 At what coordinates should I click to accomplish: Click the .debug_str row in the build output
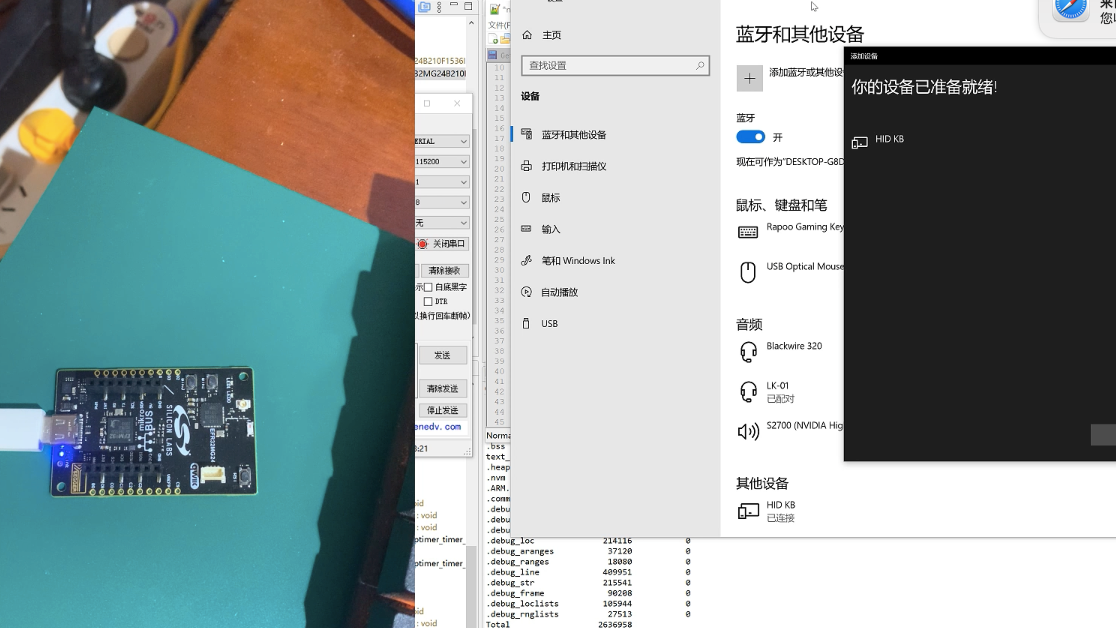click(588, 582)
